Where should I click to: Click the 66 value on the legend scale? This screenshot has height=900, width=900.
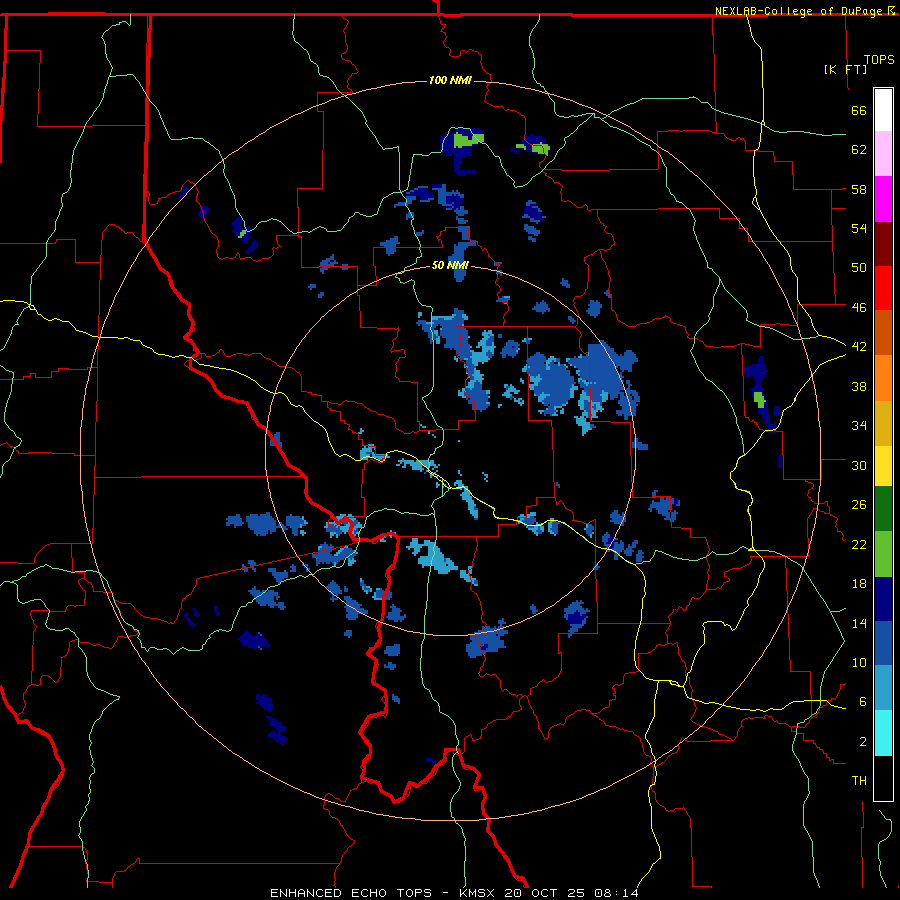tap(859, 110)
